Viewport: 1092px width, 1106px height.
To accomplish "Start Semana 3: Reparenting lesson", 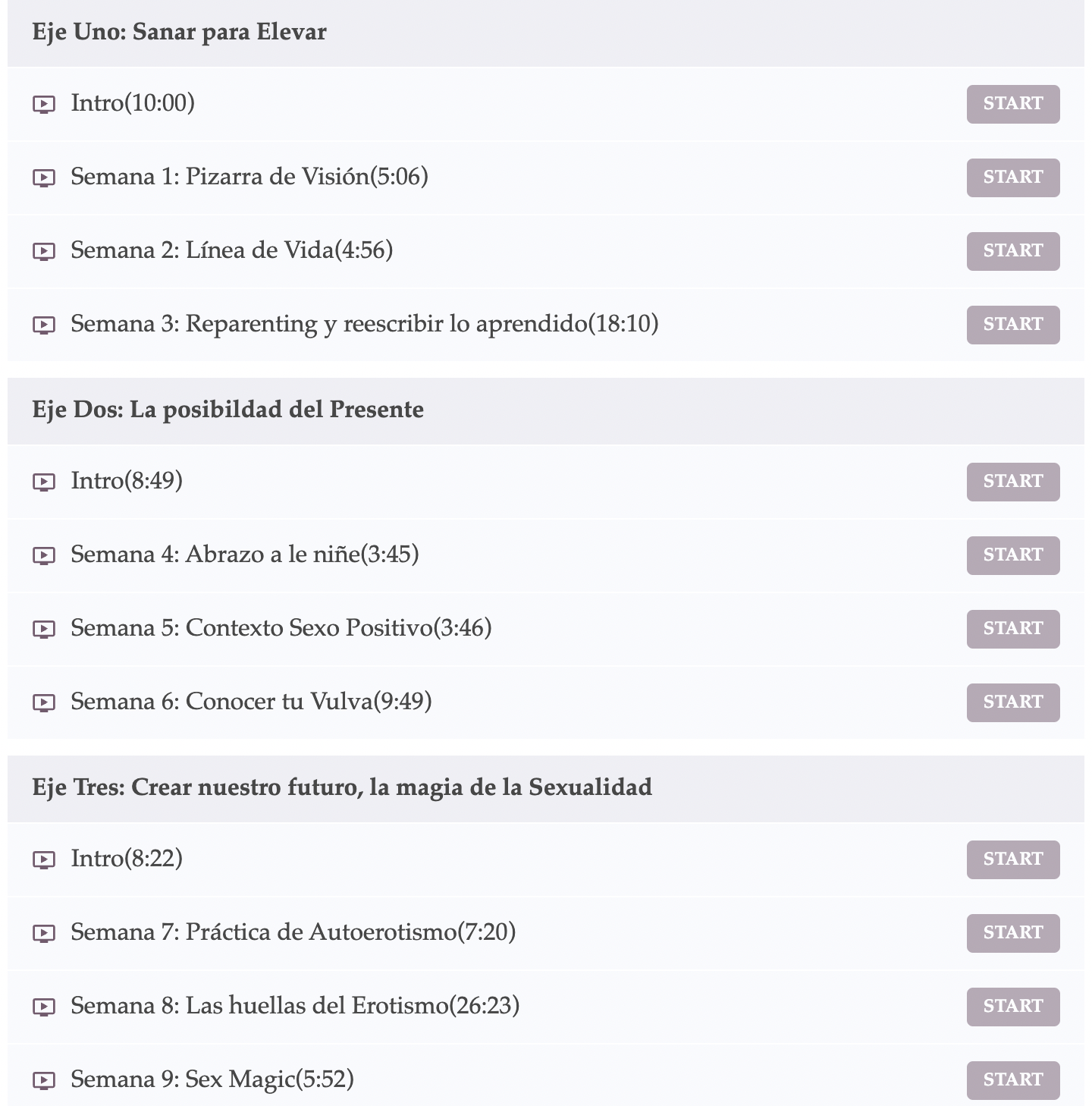I will click(x=1013, y=325).
